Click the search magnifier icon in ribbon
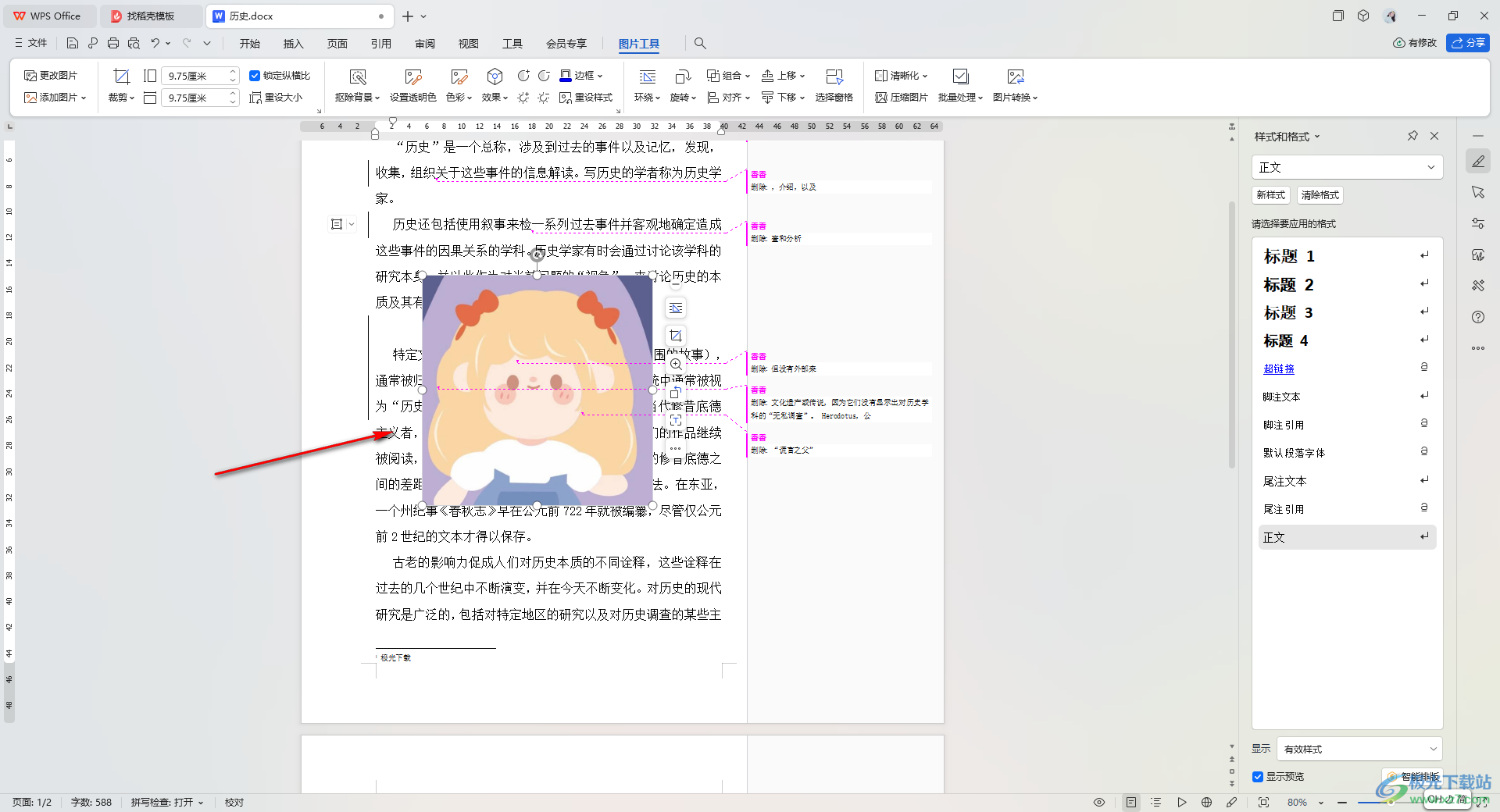The height and width of the screenshot is (812, 1500). tap(700, 44)
